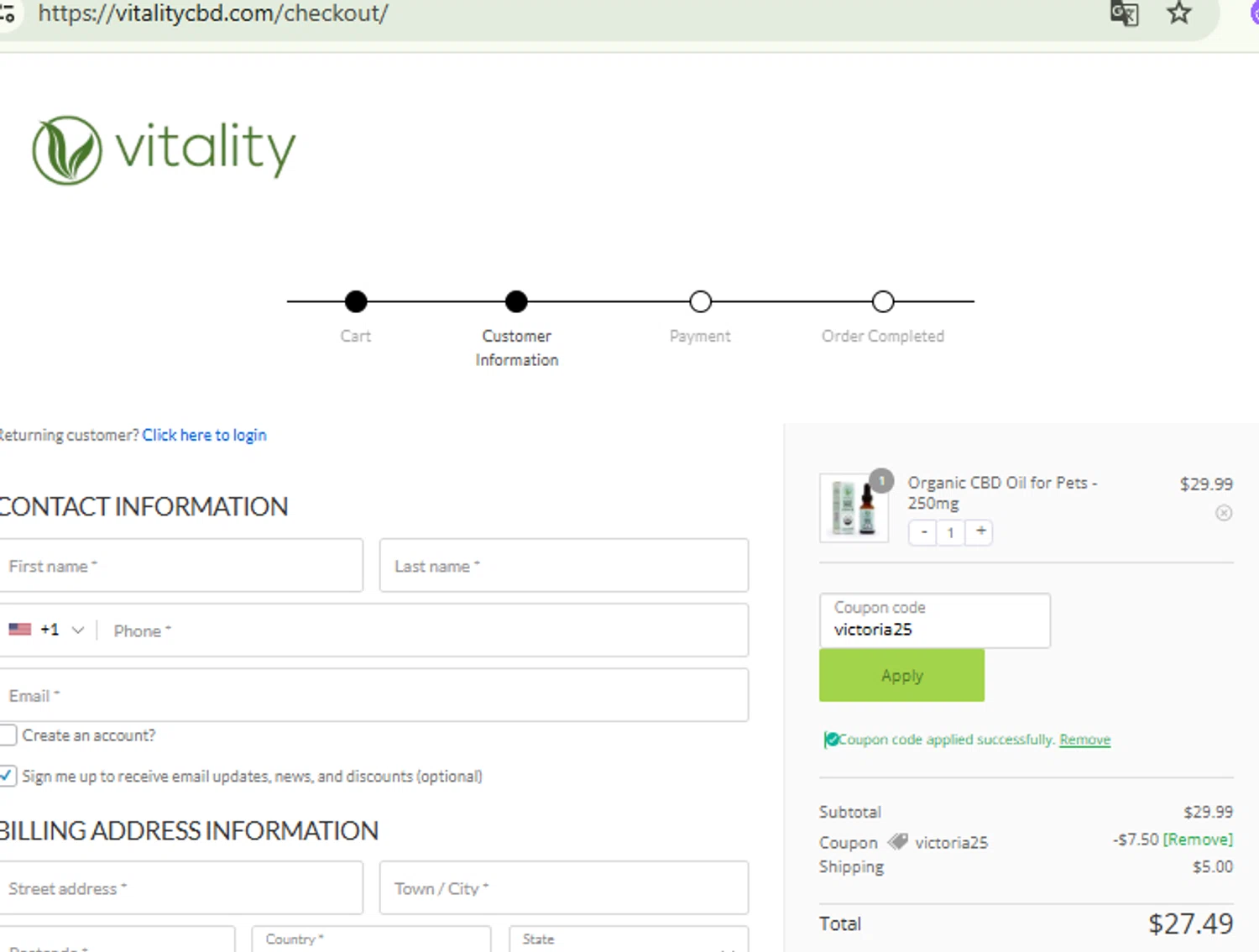Click the Last name input field

[x=564, y=566]
